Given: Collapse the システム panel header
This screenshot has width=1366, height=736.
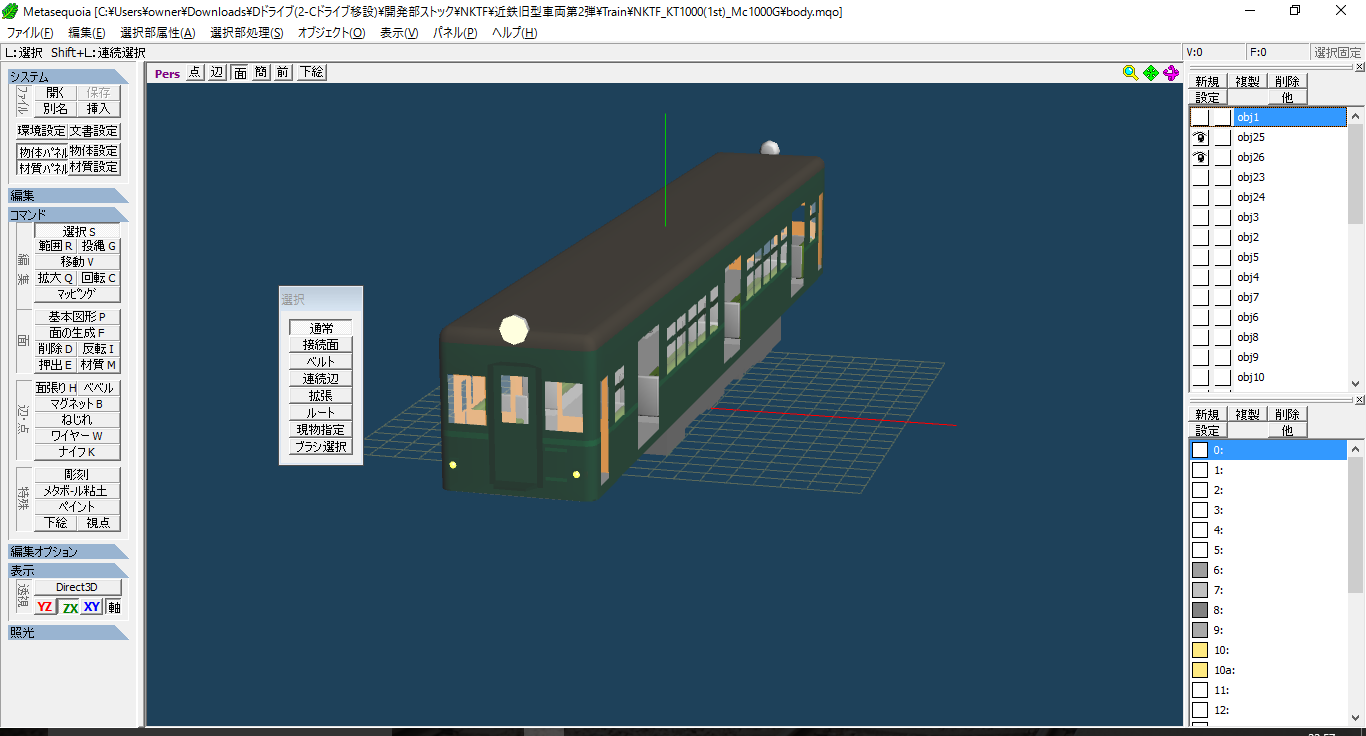Looking at the screenshot, I should [x=68, y=77].
